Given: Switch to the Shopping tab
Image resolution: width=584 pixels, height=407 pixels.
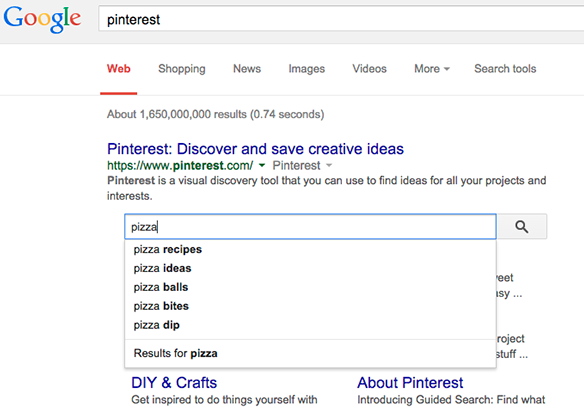Looking at the screenshot, I should 182,69.
